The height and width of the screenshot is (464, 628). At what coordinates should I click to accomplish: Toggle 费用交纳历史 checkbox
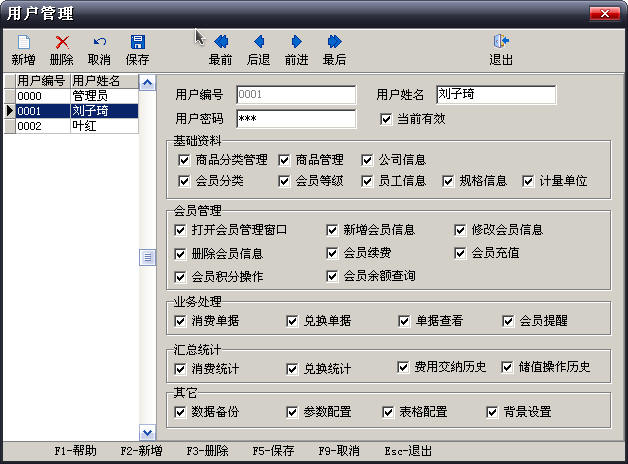403,367
